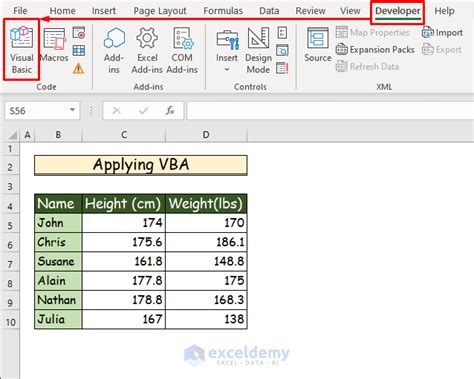Click the View Code icon
The image size is (474, 379).
coord(282,51)
